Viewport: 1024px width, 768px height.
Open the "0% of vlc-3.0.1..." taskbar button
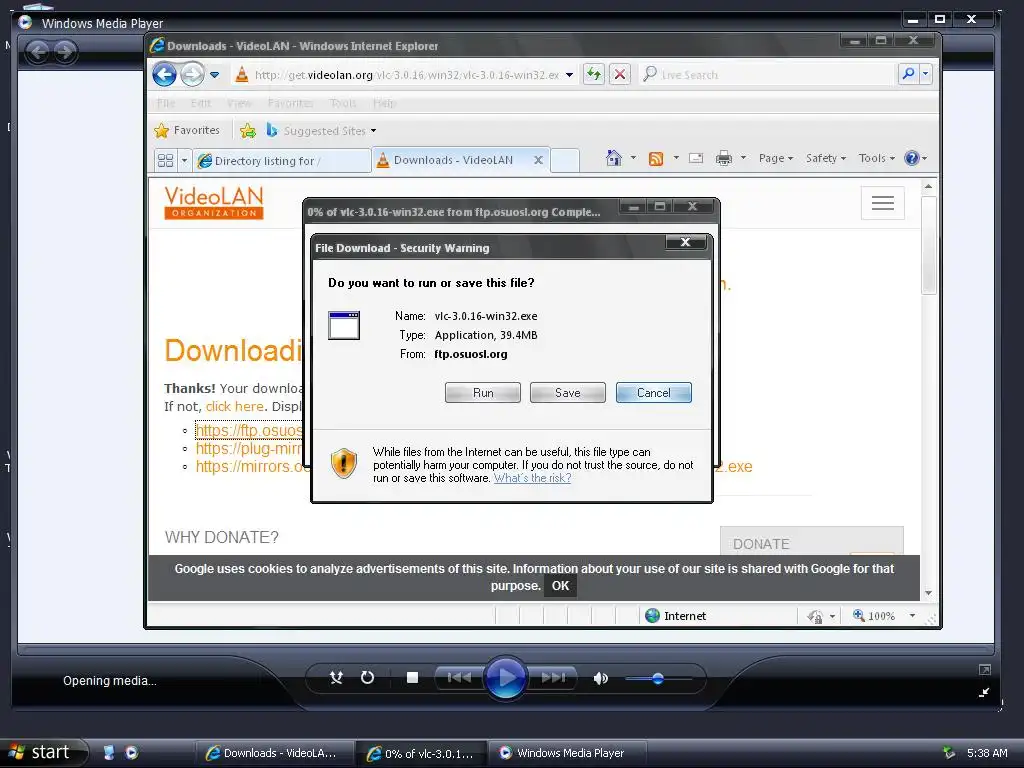(x=423, y=754)
